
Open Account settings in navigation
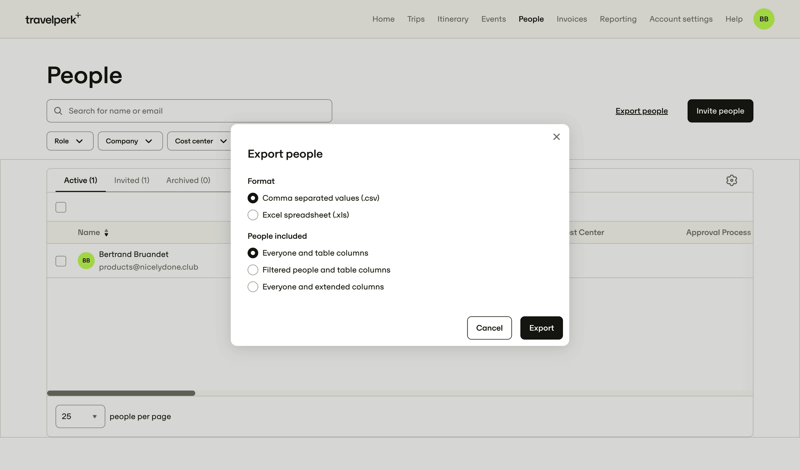pos(681,19)
